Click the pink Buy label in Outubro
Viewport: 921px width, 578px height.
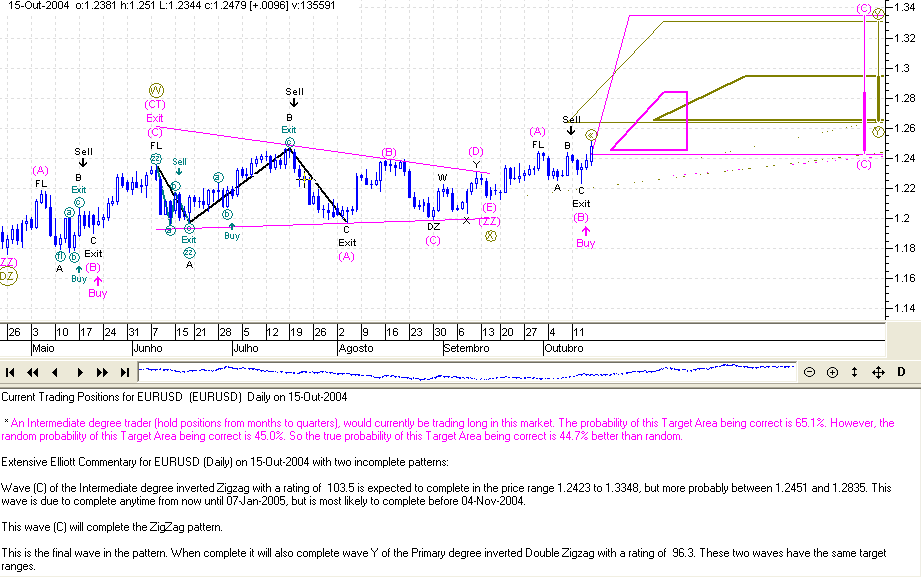tap(586, 243)
